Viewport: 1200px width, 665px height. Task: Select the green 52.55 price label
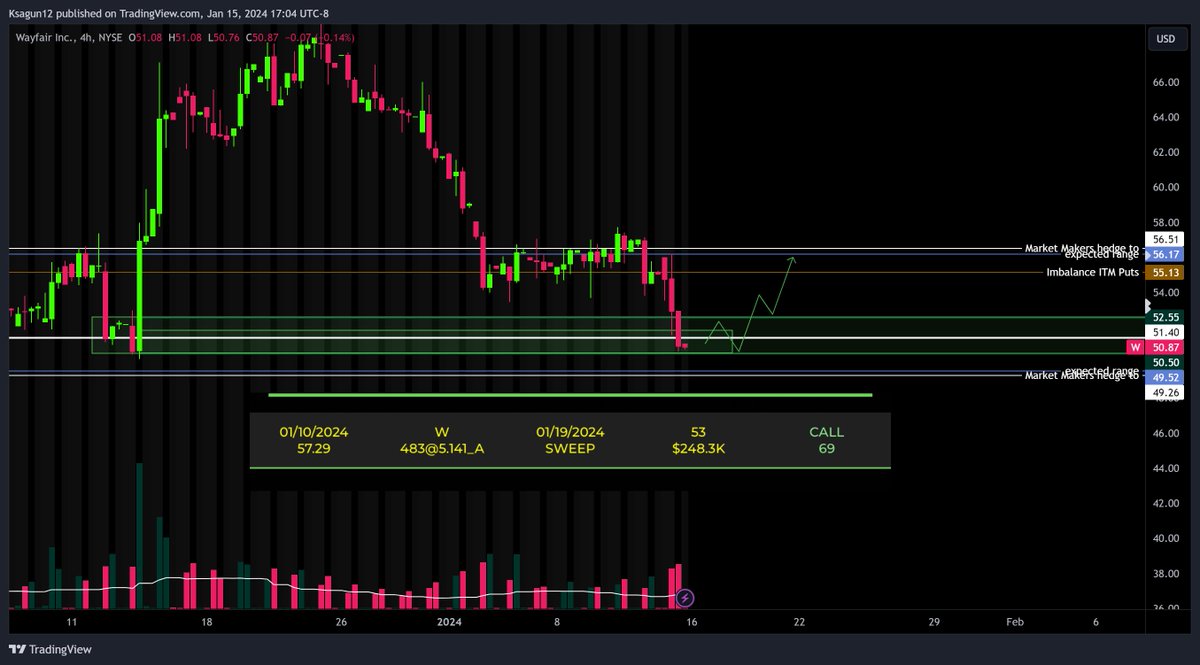[x=1167, y=317]
